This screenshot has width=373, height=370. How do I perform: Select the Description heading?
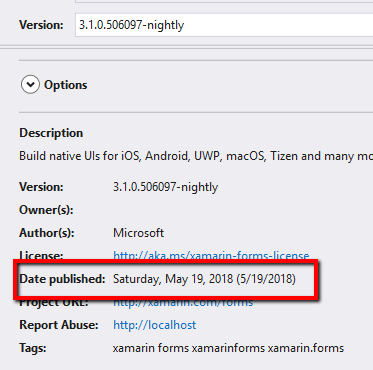tap(51, 133)
